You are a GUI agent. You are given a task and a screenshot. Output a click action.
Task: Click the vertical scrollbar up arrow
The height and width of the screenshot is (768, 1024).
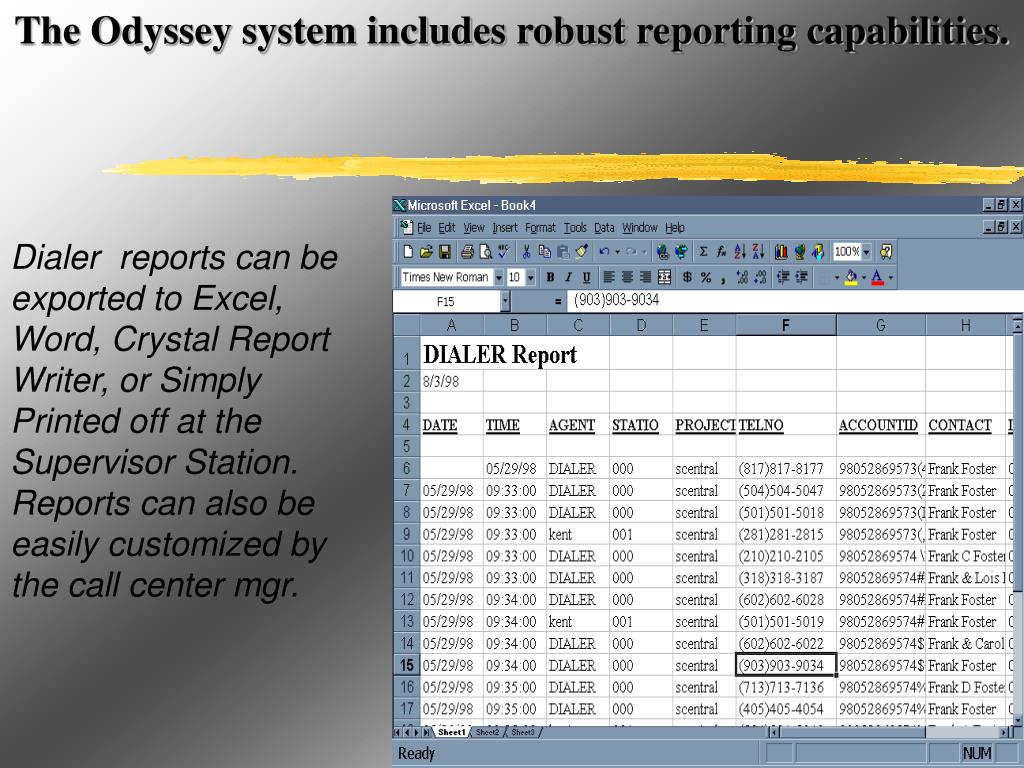click(x=1016, y=325)
